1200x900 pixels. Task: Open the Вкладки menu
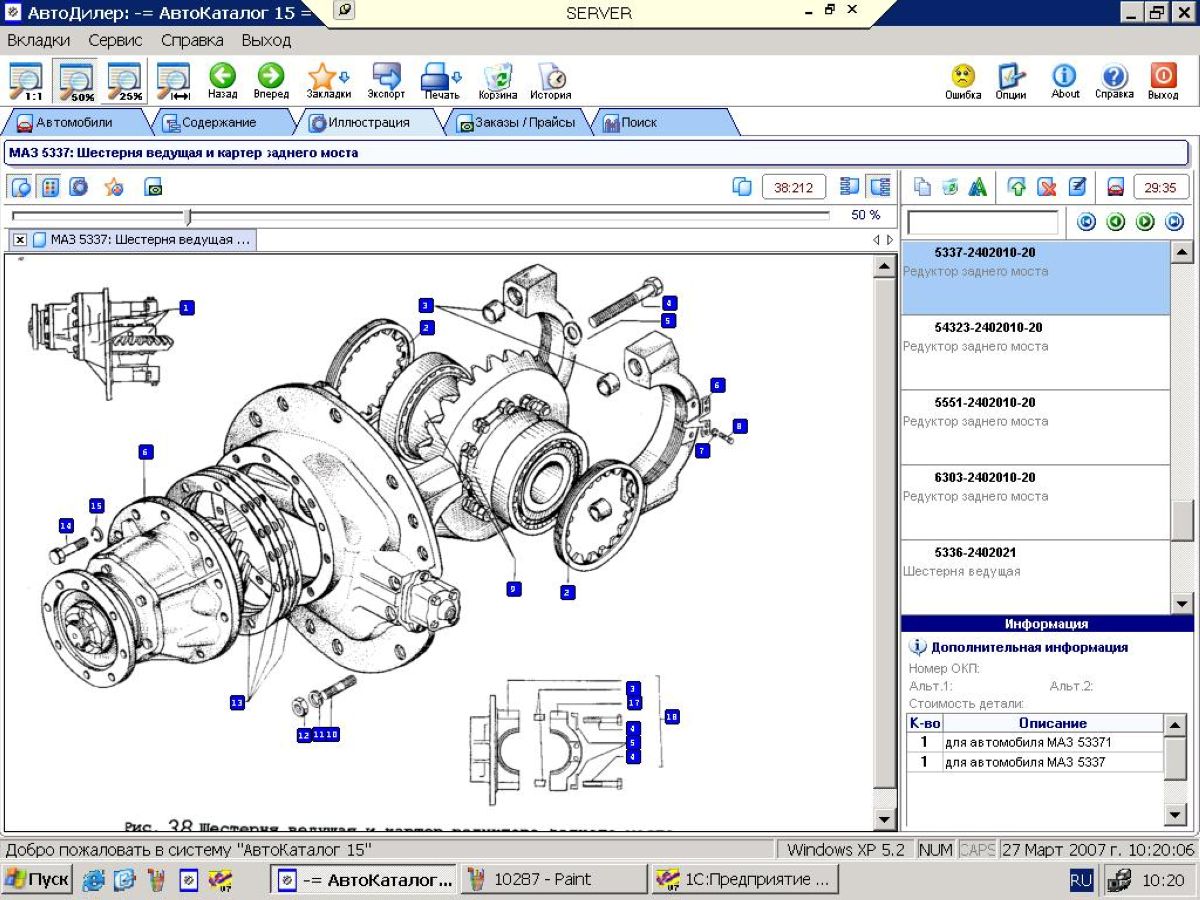pos(39,41)
